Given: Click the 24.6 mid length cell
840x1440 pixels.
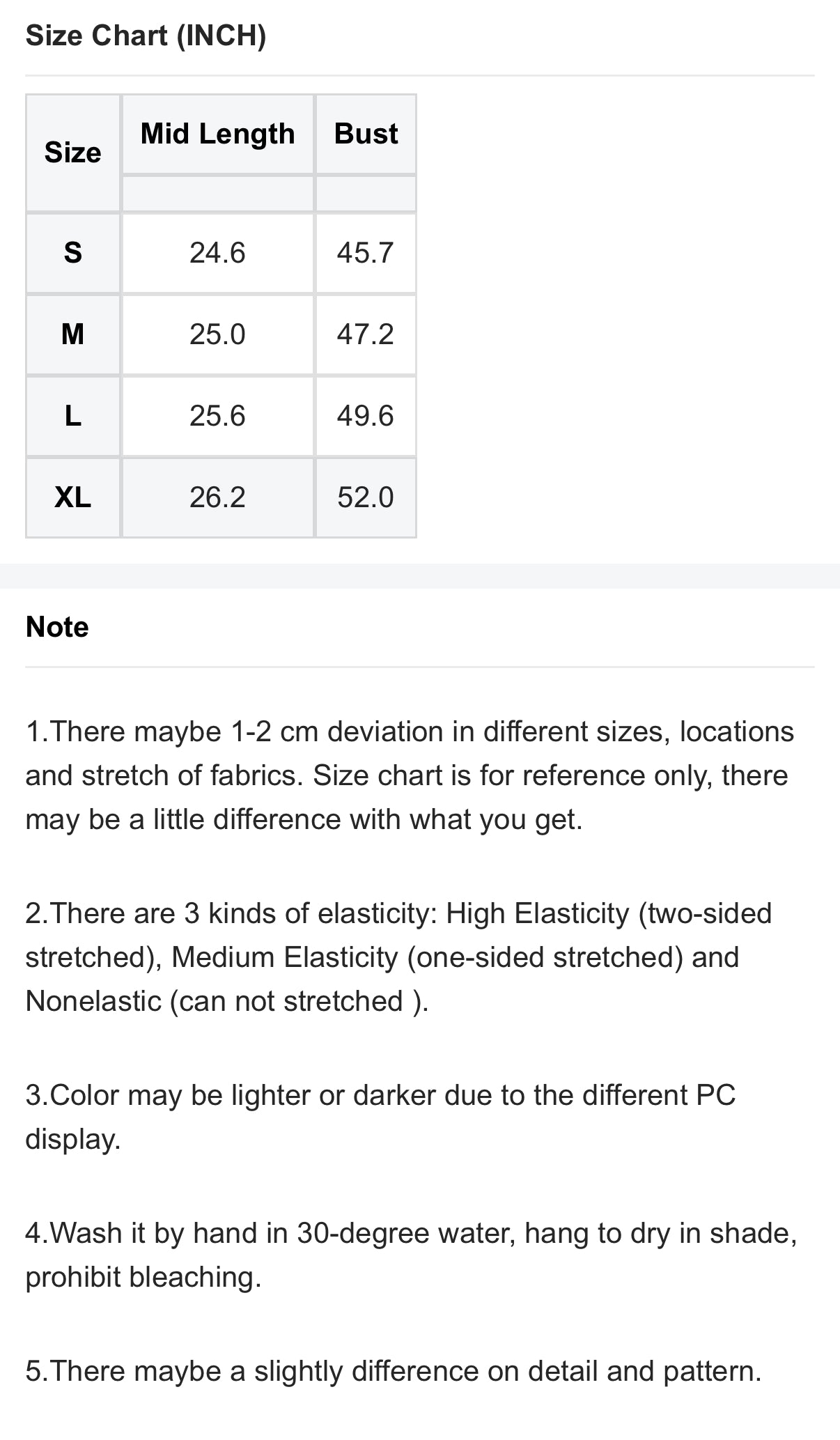Looking at the screenshot, I should (217, 252).
